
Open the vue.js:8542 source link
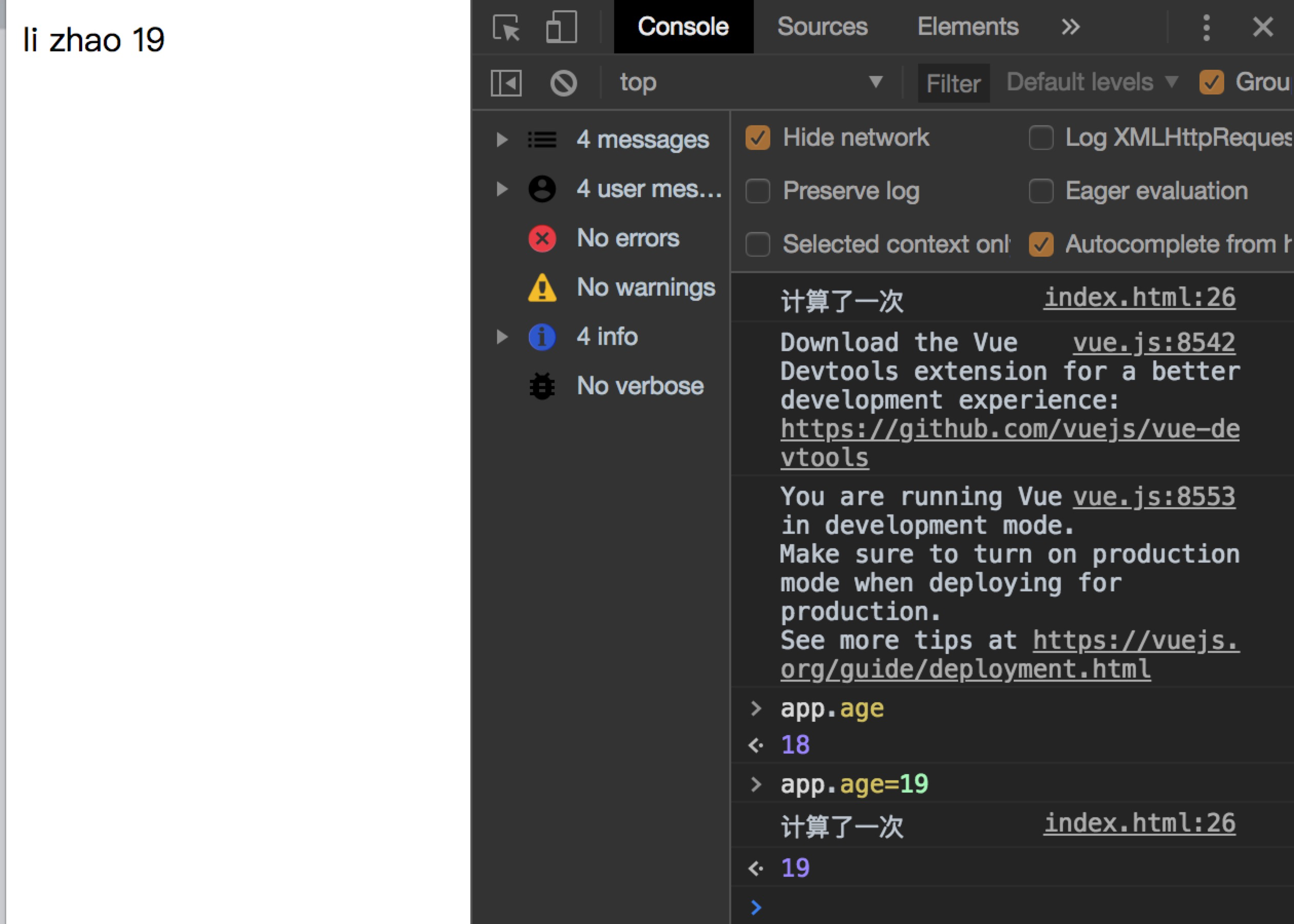click(1153, 342)
